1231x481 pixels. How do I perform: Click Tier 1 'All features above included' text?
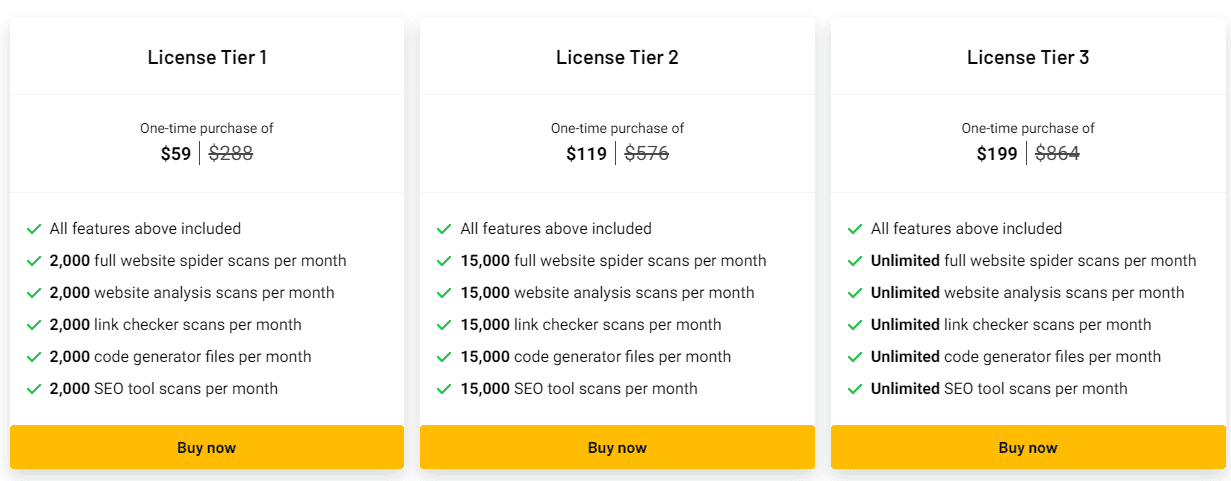pyautogui.click(x=146, y=229)
